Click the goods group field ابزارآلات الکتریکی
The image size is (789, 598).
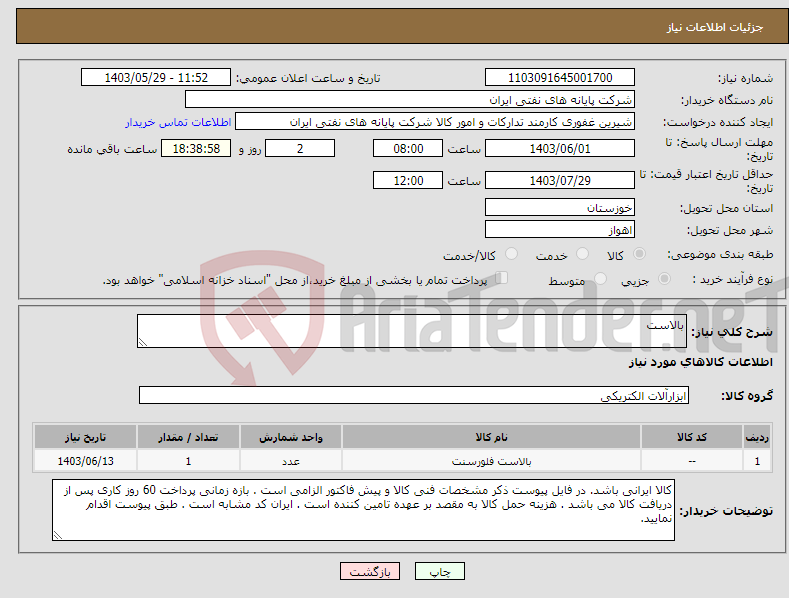pos(414,396)
